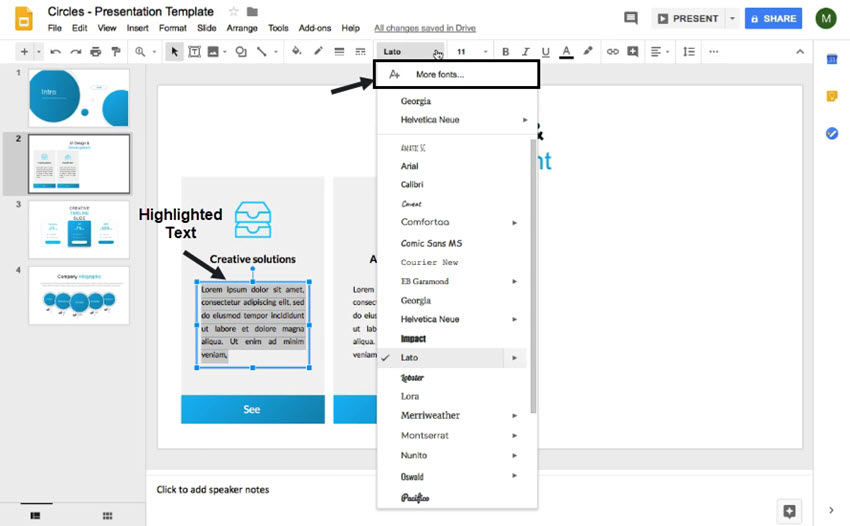The height and width of the screenshot is (526, 850).
Task: Print the presentation
Action: coord(95,52)
